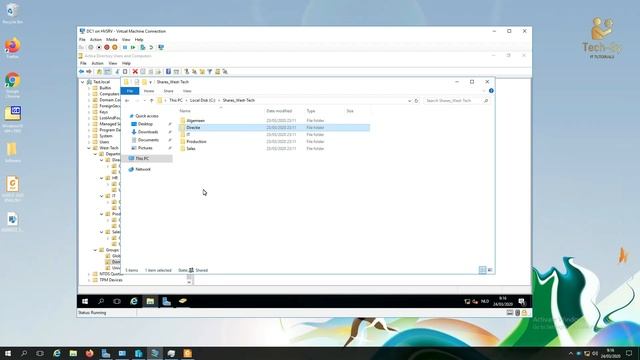The width and height of the screenshot is (640, 360).
Task: Sort by the Date modified column header
Action: coord(279,111)
